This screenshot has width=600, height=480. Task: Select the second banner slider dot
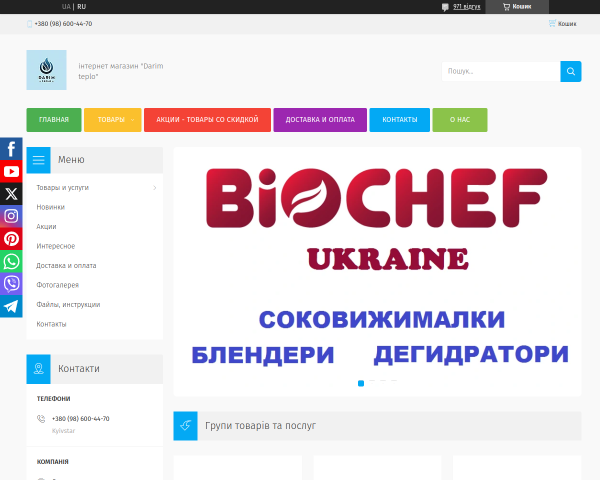click(372, 381)
